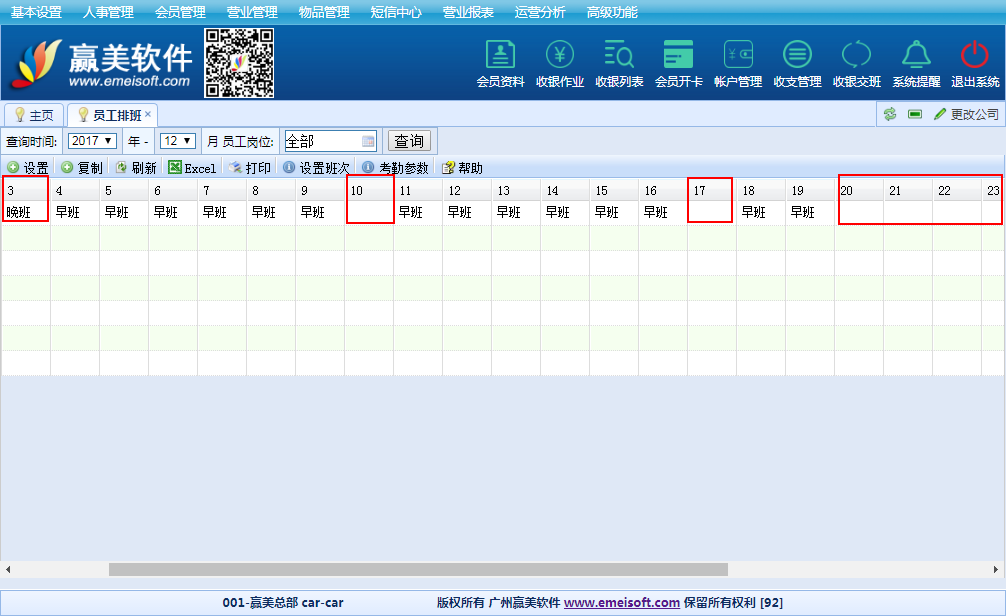The image size is (1006, 616).
Task: Expand the month 12 dropdown
Action: [x=177, y=141]
